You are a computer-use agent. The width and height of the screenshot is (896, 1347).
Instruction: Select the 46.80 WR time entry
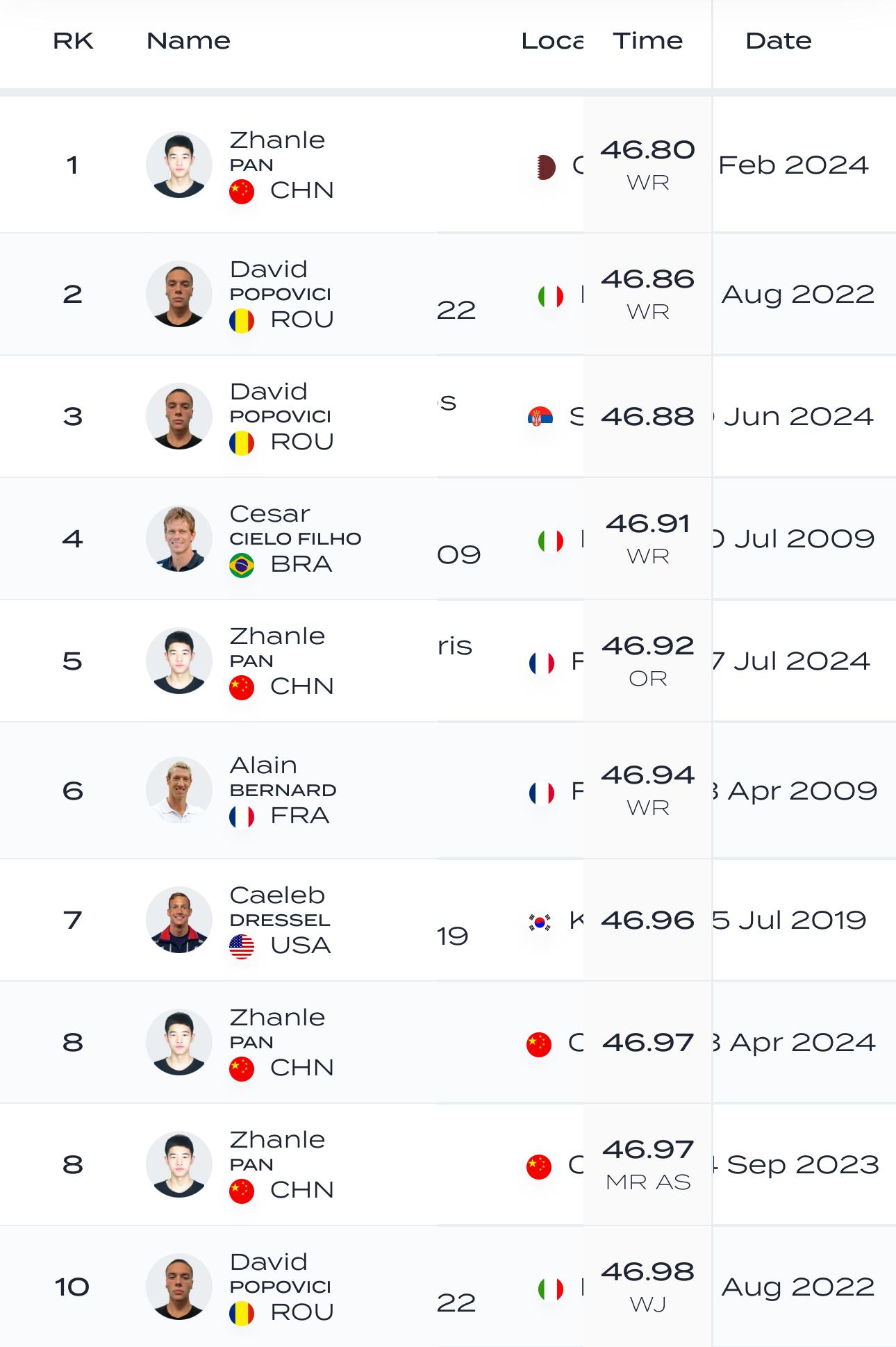tap(647, 164)
